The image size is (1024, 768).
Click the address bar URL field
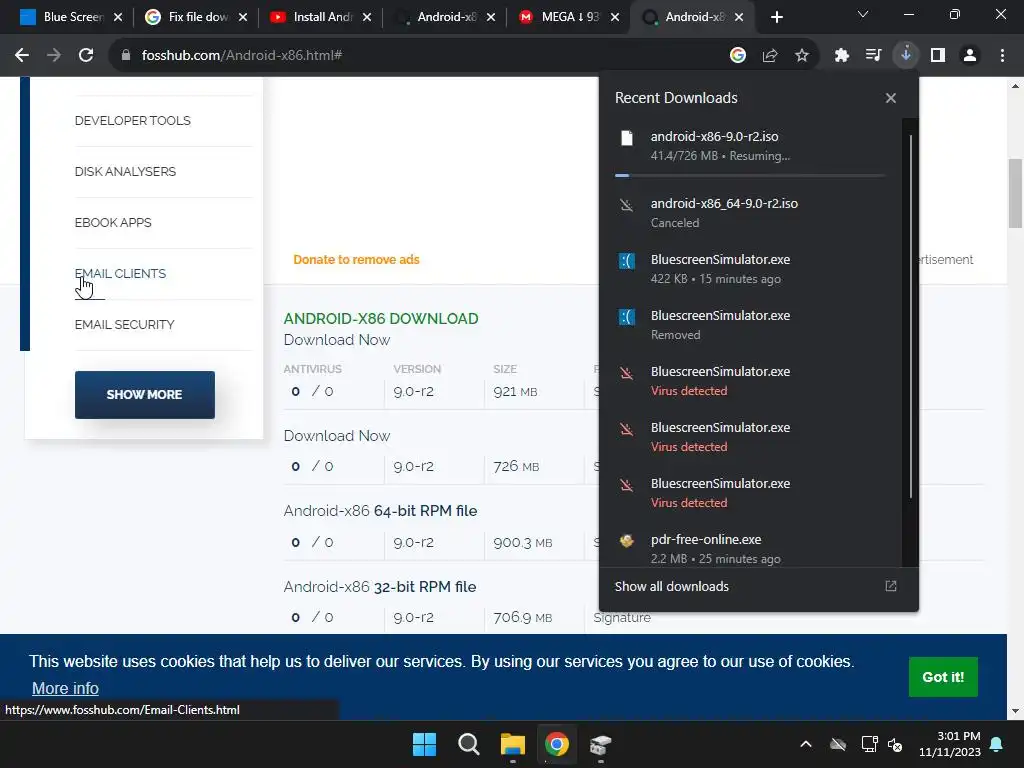[418, 56]
